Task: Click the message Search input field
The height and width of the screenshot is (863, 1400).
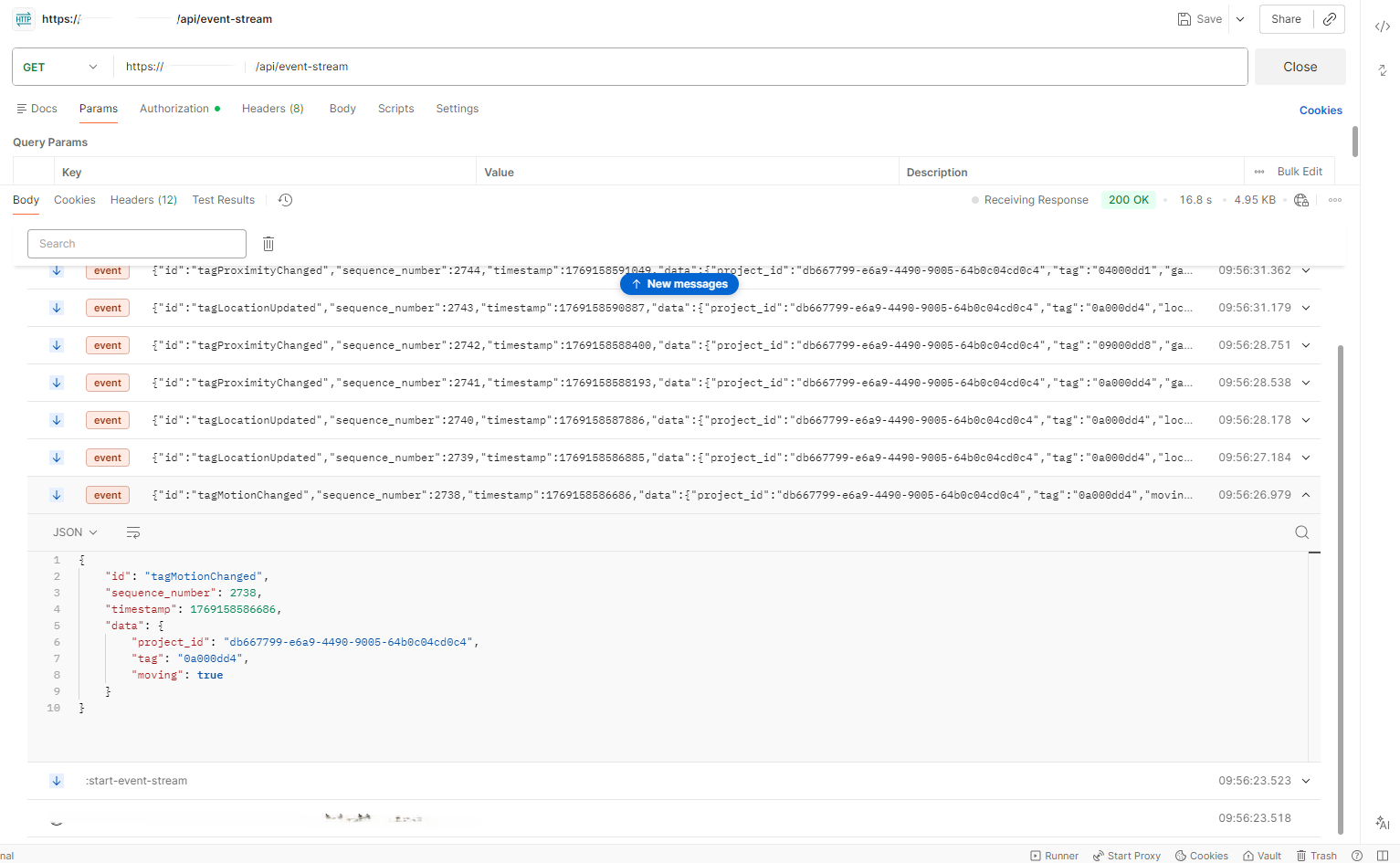Action: 137,244
